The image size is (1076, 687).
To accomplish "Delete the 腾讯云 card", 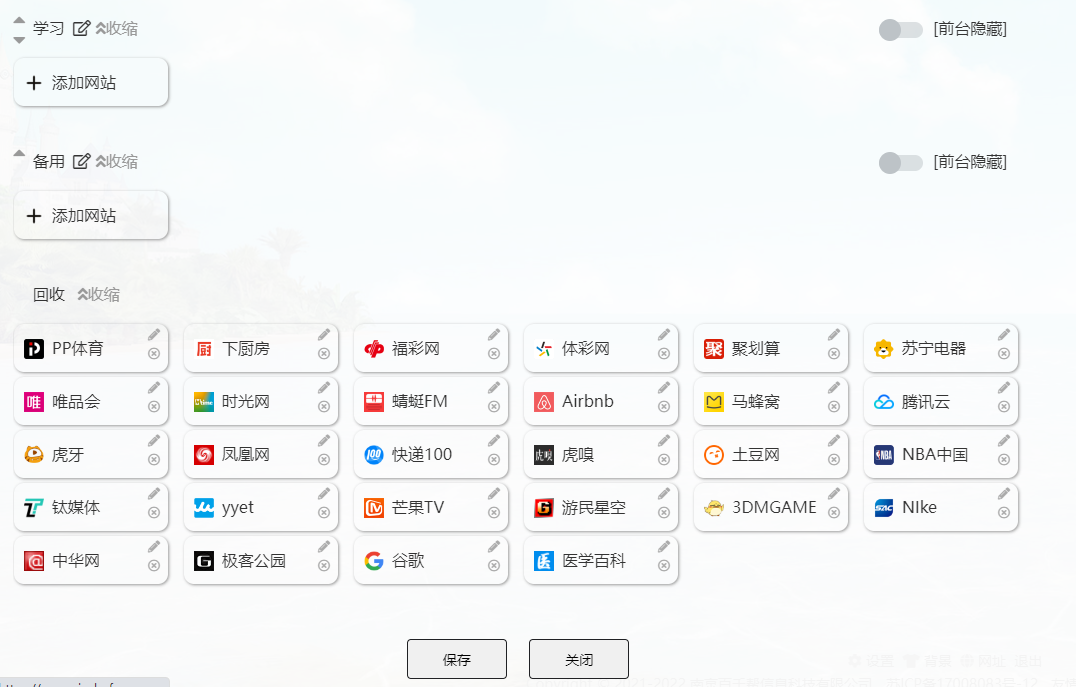I will tap(1004, 406).
